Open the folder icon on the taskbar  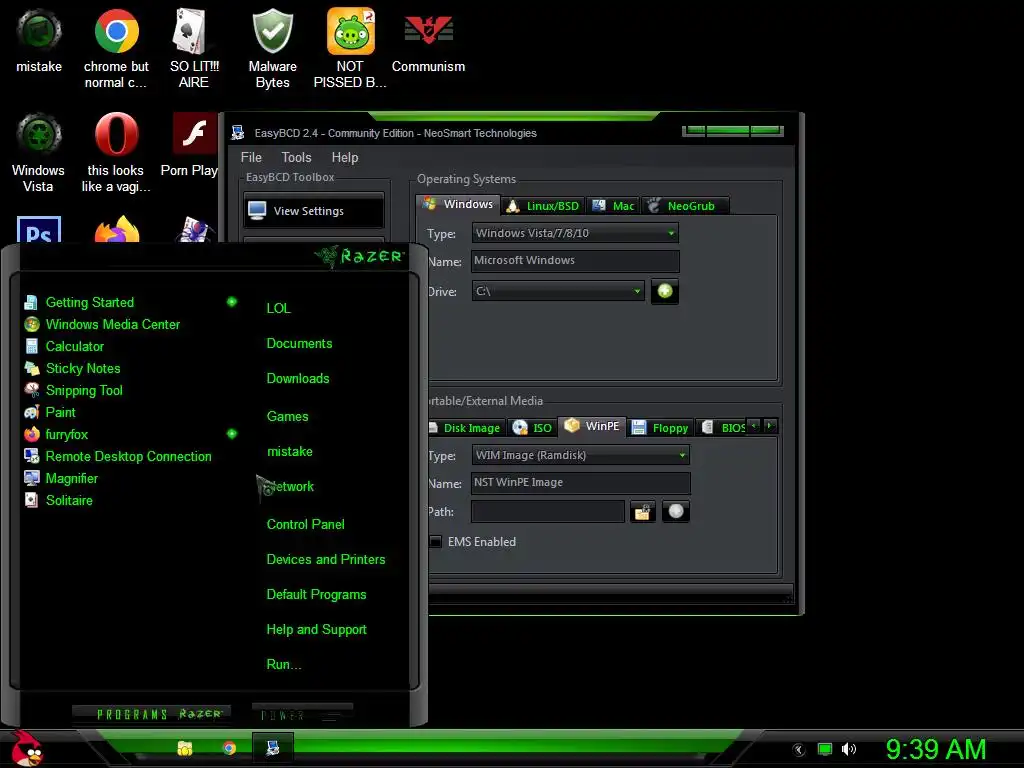185,748
